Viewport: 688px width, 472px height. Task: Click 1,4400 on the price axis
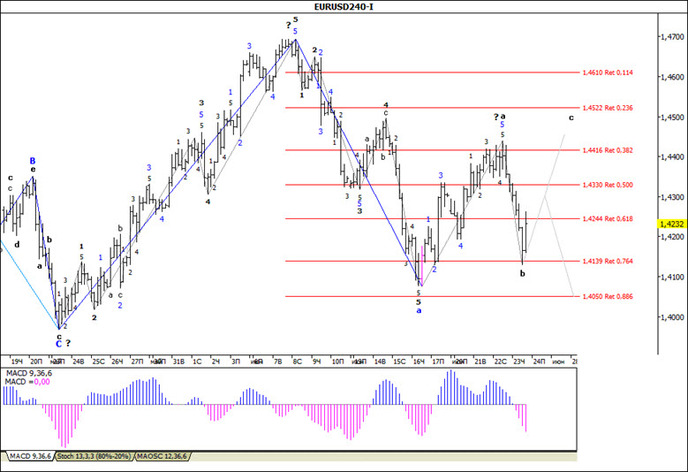(672, 157)
